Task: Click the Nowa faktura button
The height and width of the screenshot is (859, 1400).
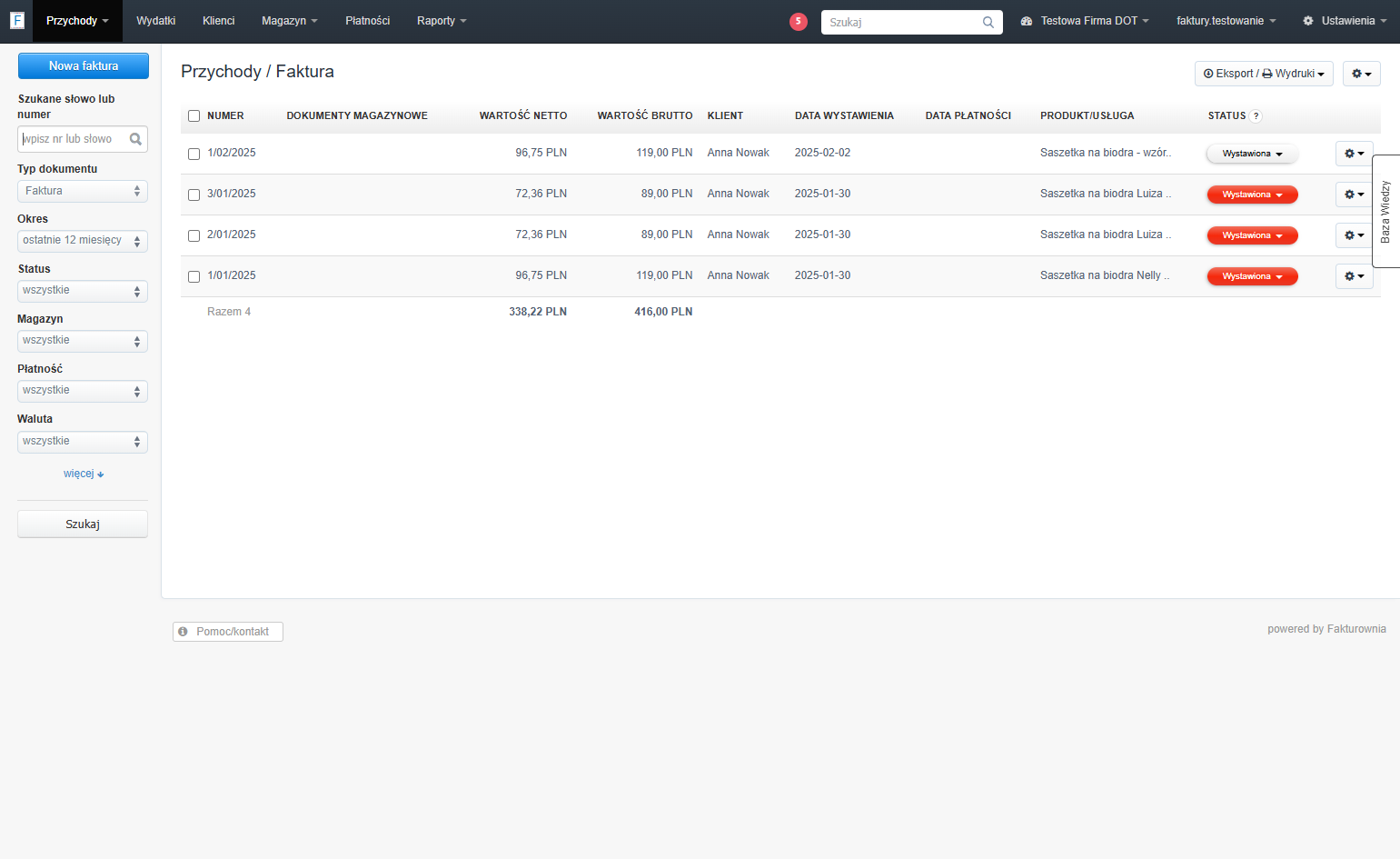Action: pyautogui.click(x=84, y=65)
